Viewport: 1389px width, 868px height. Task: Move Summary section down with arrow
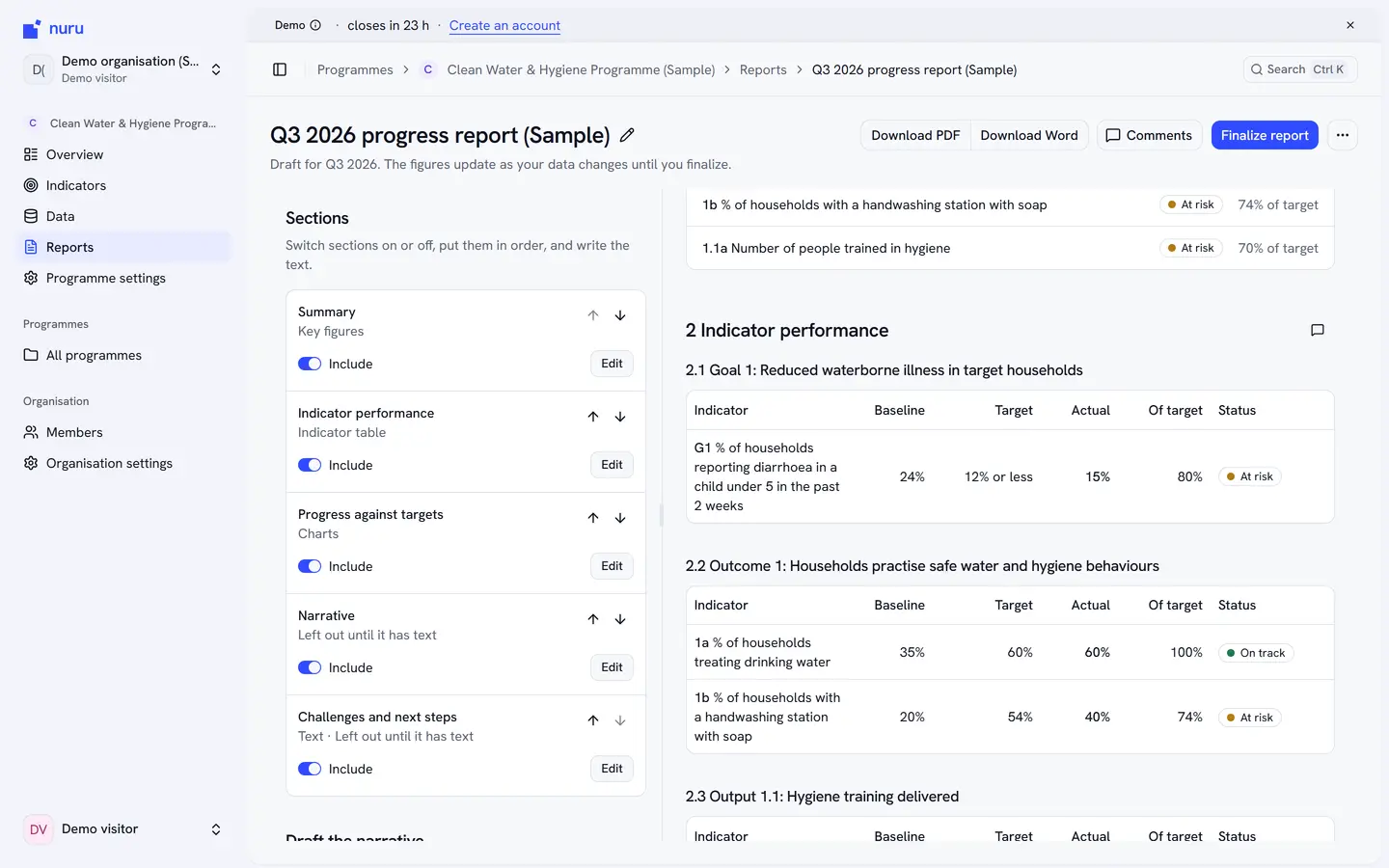tap(620, 315)
